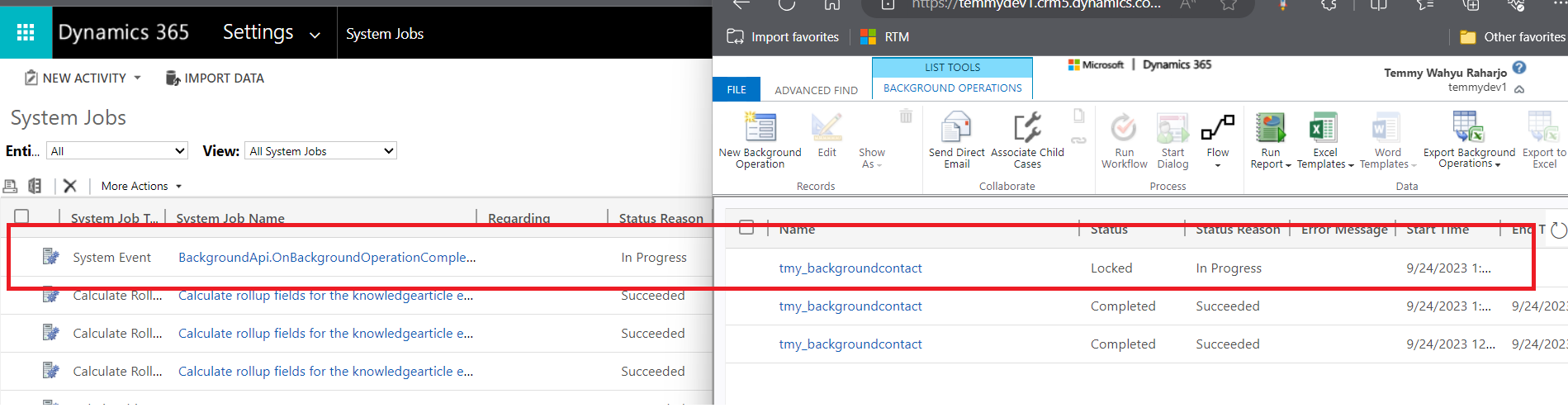The height and width of the screenshot is (408, 1568).
Task: Click the copy link page icon in Collaborate group
Action: tap(1078, 116)
